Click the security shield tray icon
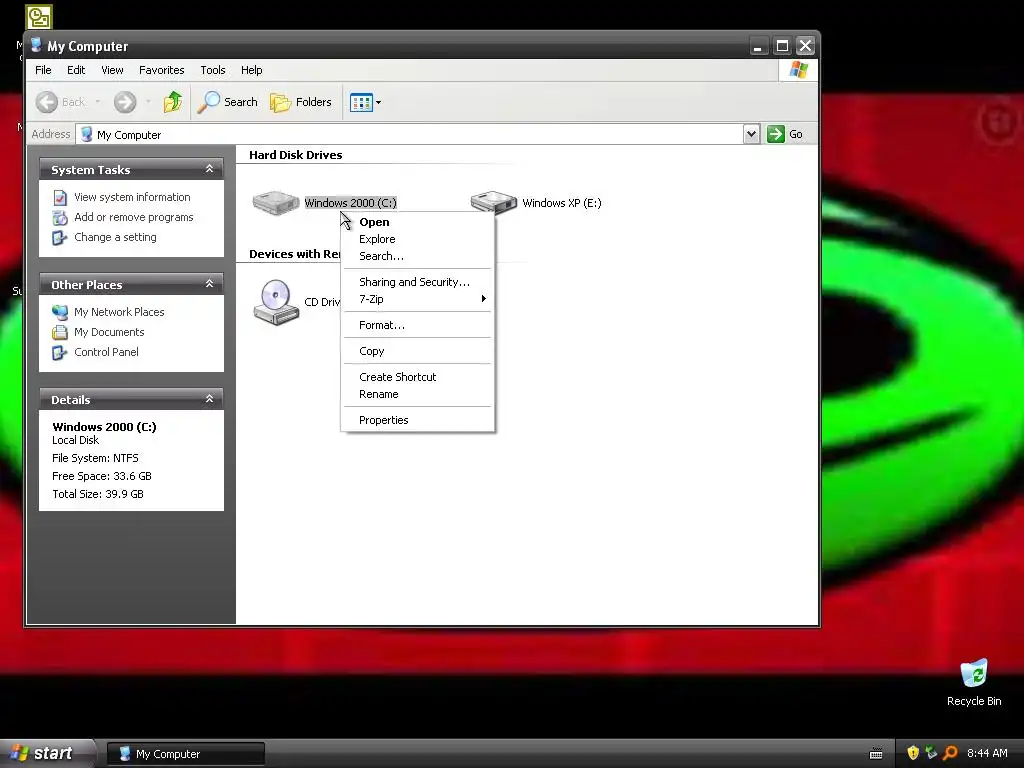The image size is (1024, 768). (x=913, y=753)
